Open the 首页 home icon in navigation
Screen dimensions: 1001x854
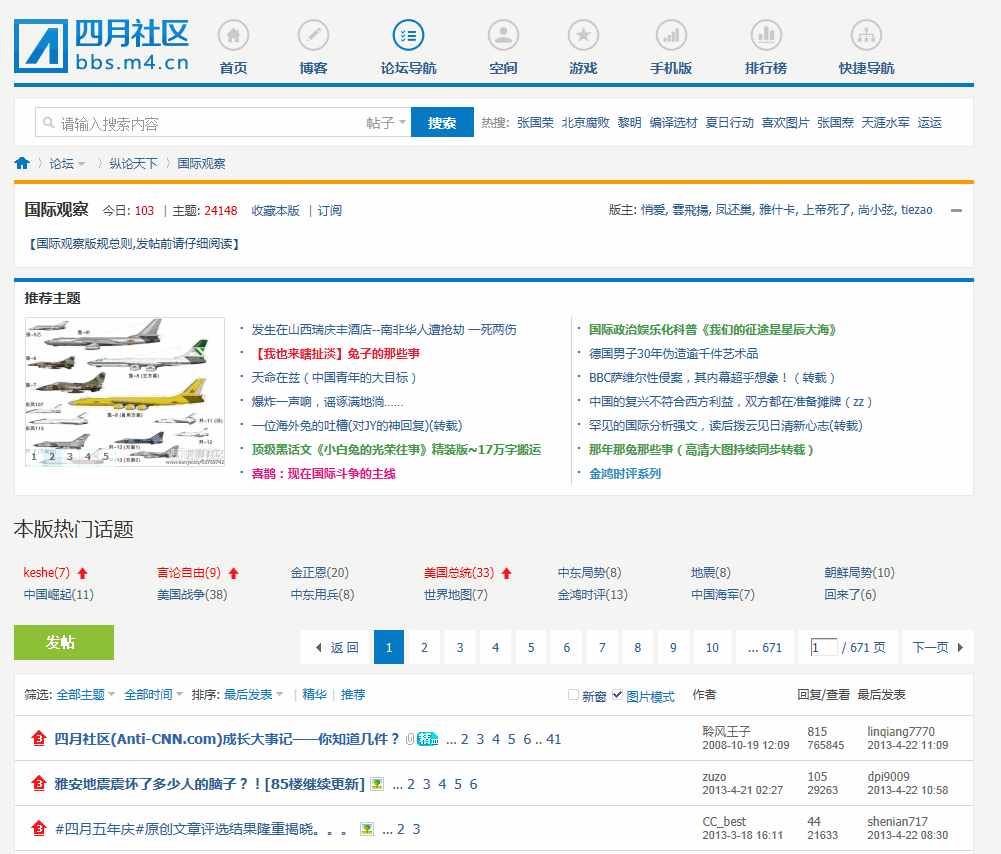point(233,36)
